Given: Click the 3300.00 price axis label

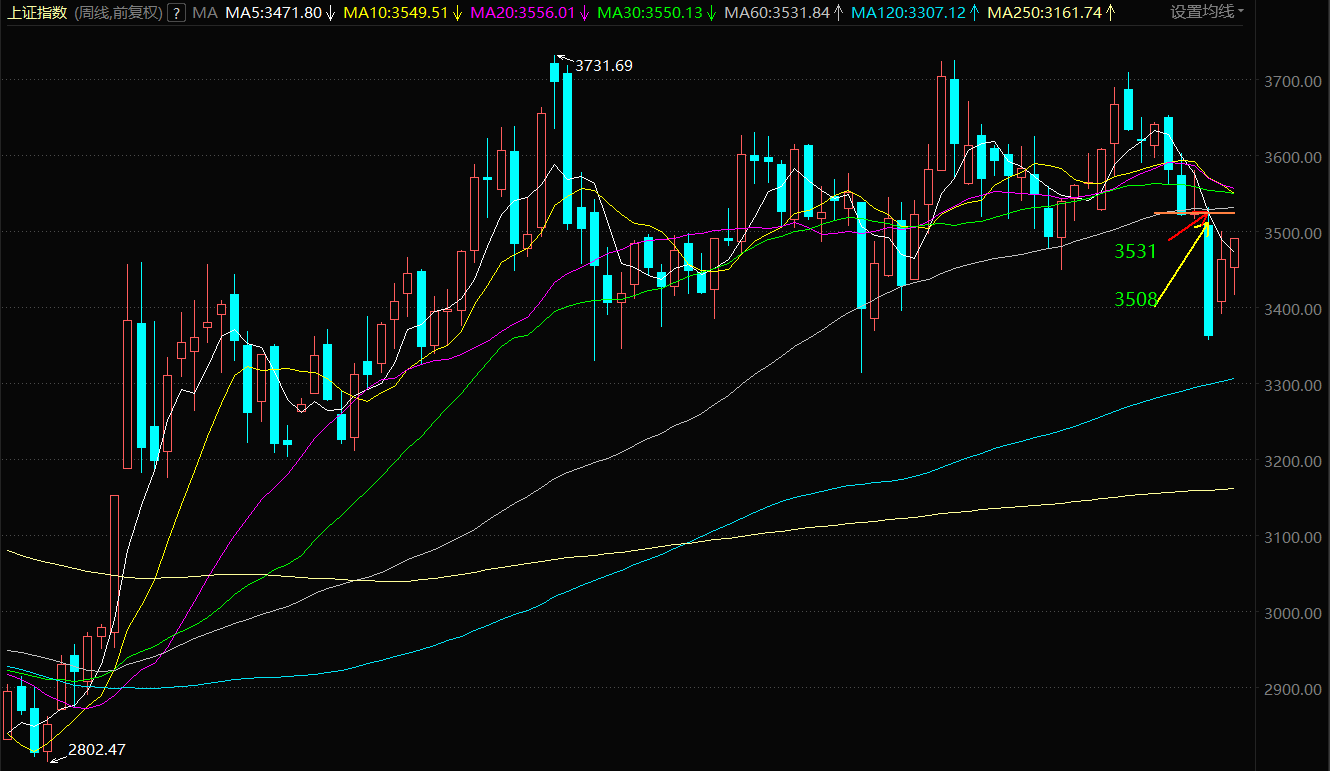Looking at the screenshot, I should coord(1293,385).
